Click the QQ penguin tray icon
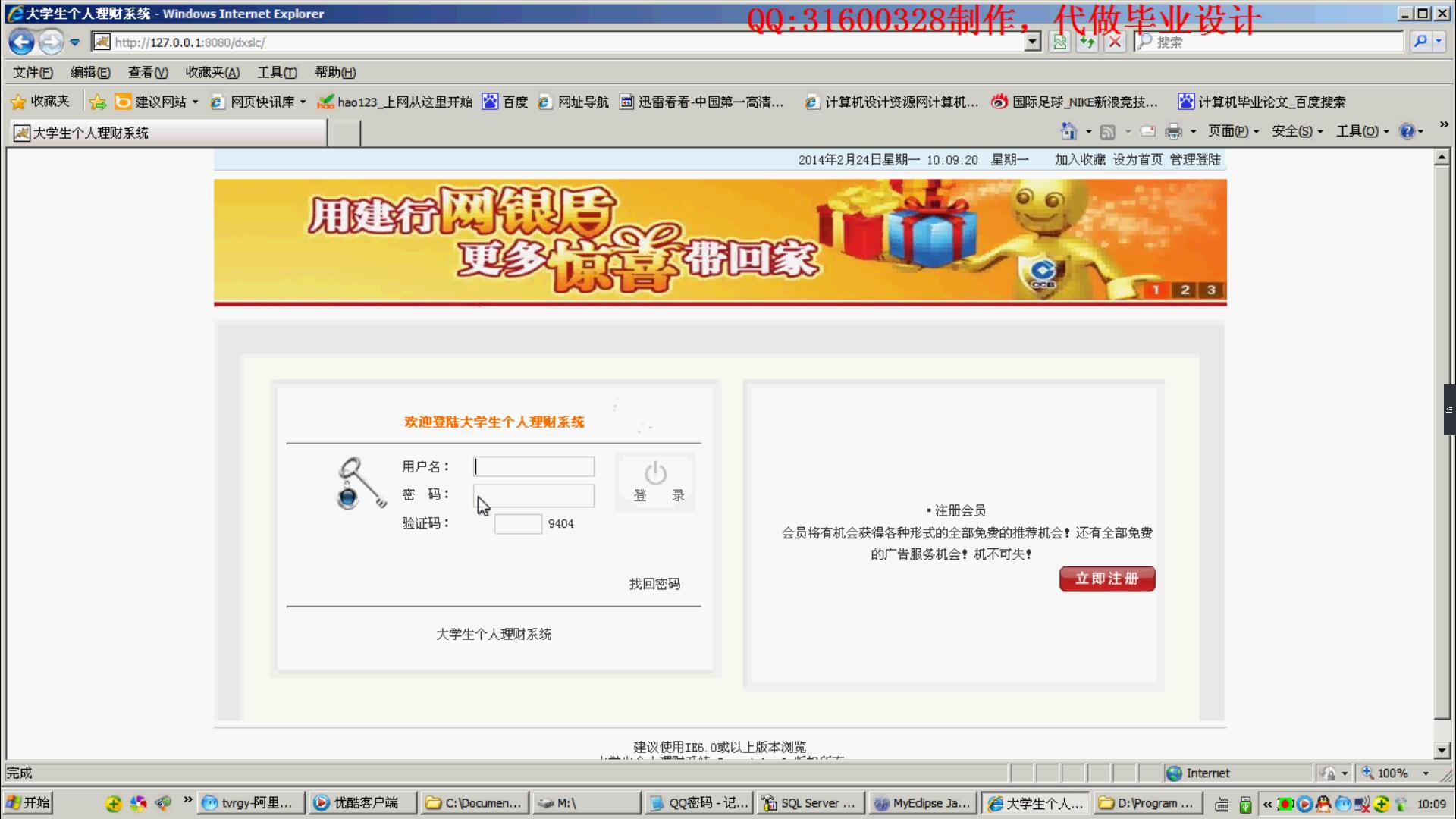 pyautogui.click(x=1323, y=804)
